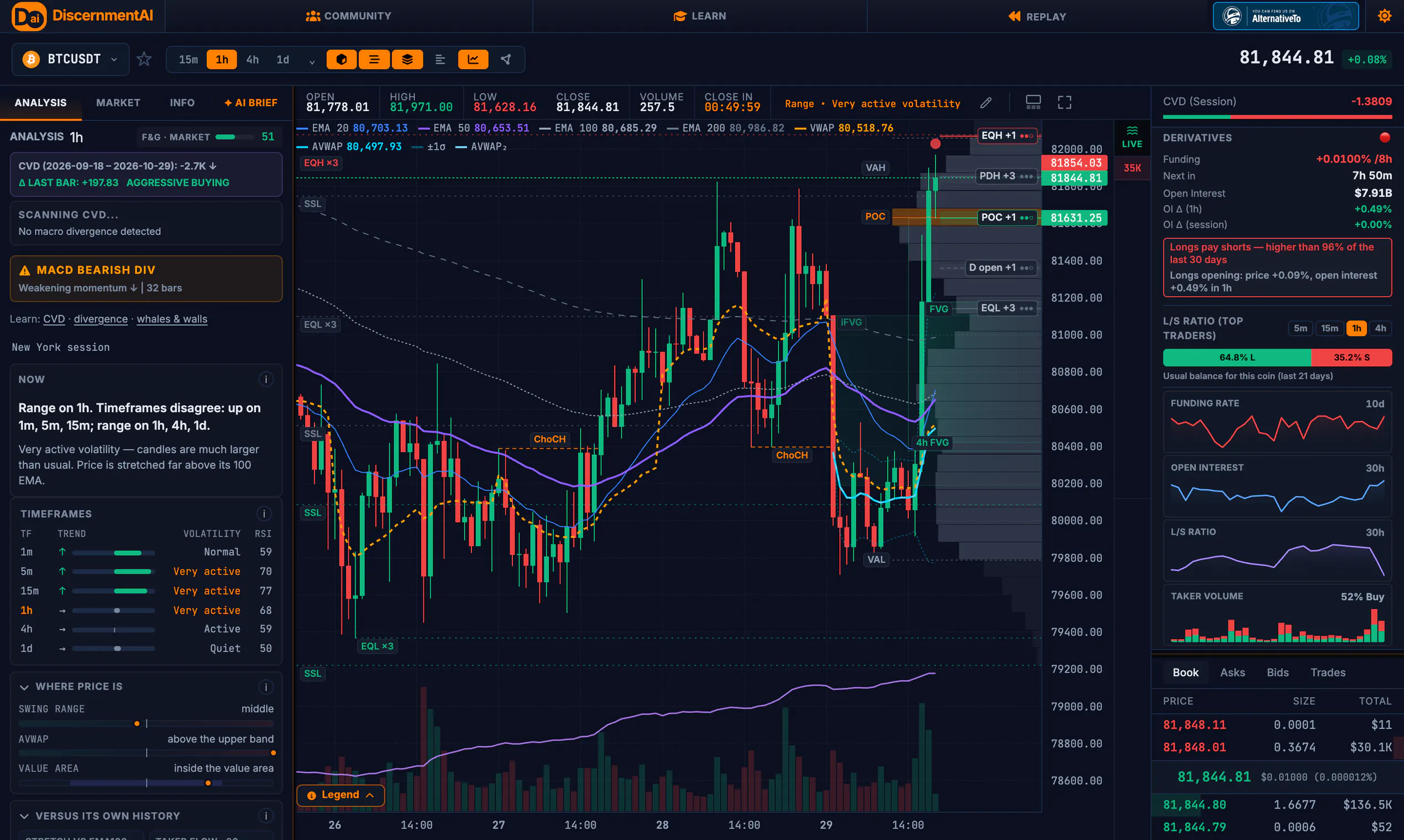The image size is (1404, 840).
Task: Toggle the chart panel layout icon
Action: point(1033,102)
